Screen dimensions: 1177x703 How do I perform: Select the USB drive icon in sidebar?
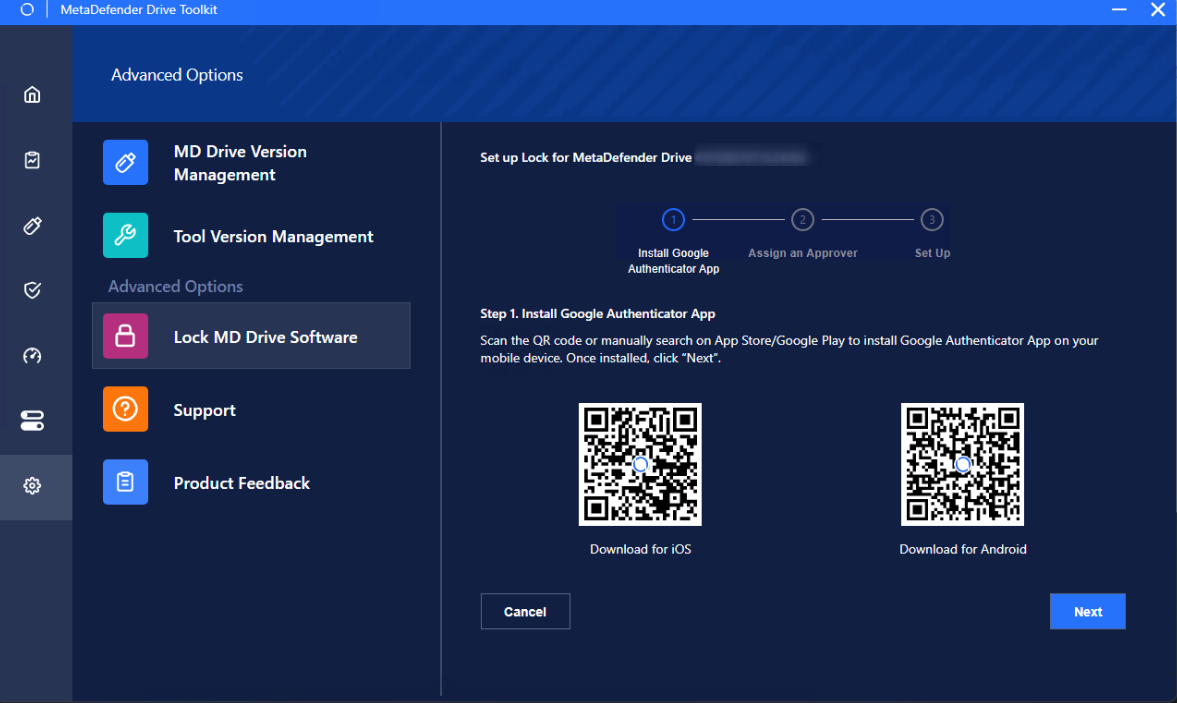point(32,225)
